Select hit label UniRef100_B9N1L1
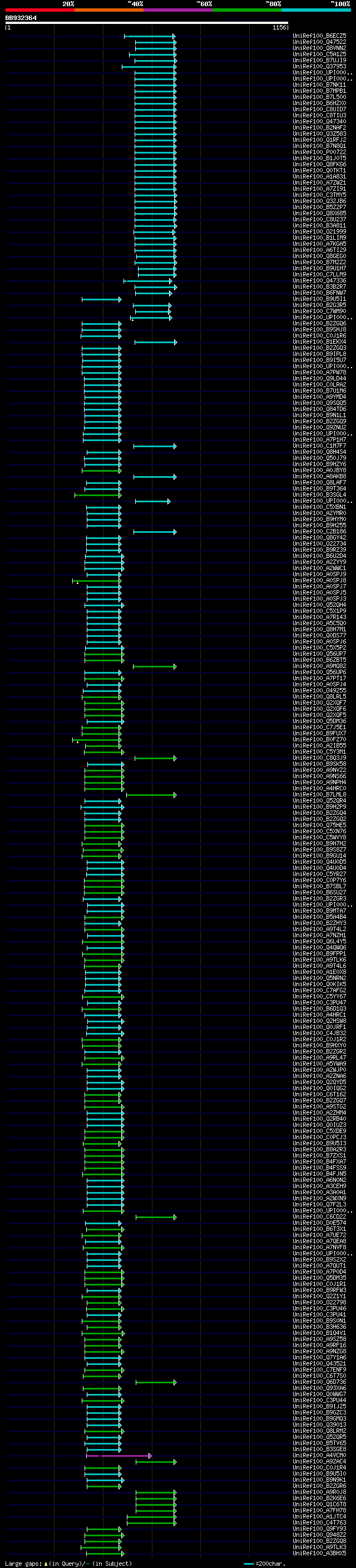356x1568 pixels. 319,415
